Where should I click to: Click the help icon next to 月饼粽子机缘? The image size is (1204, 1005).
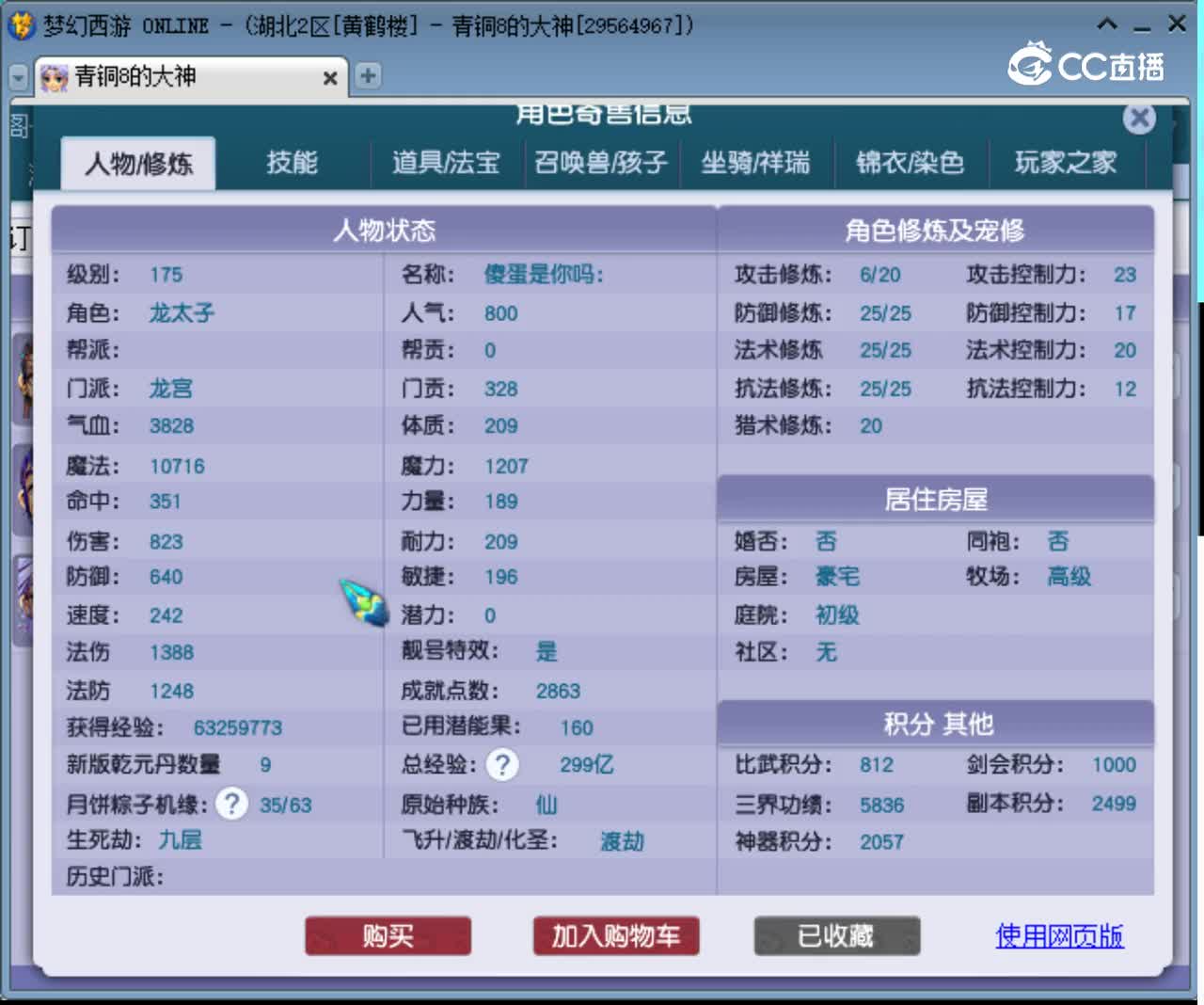[x=231, y=804]
